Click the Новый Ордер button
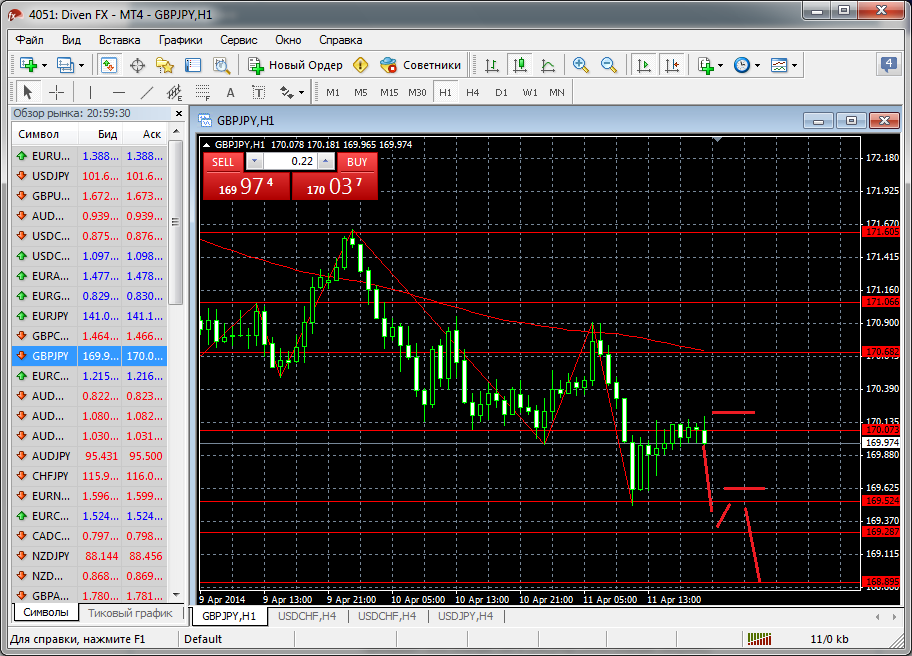The image size is (912, 656). [x=295, y=65]
